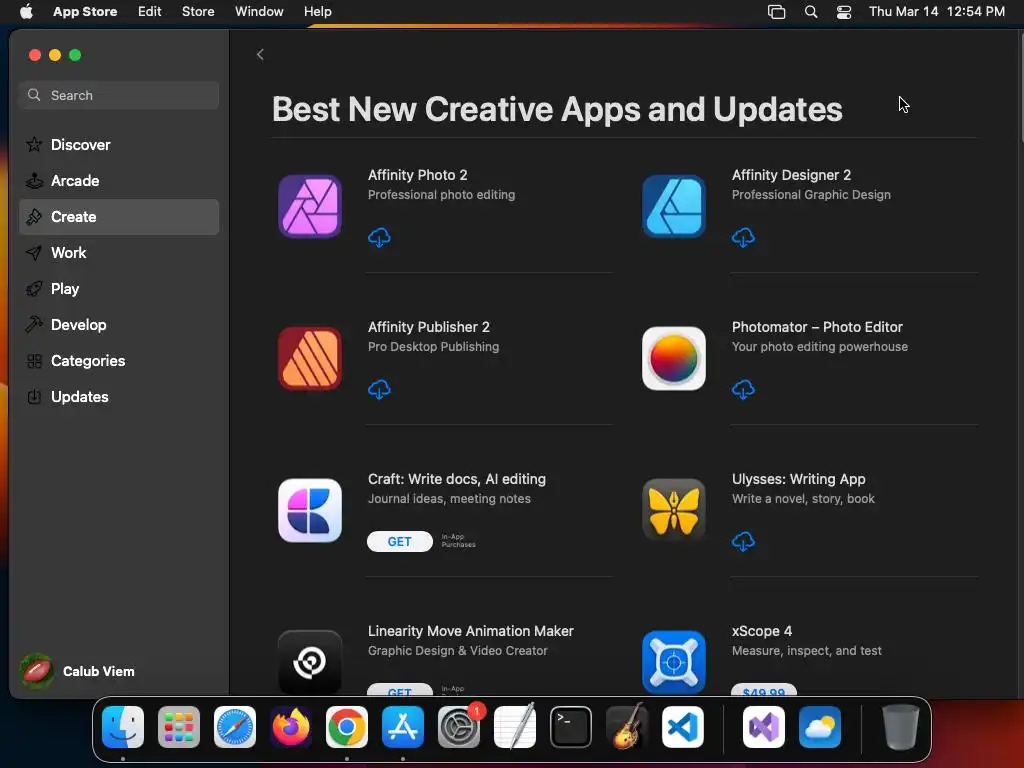
Task: Redownload Affinity Photo 2 via cloud icon
Action: (379, 238)
